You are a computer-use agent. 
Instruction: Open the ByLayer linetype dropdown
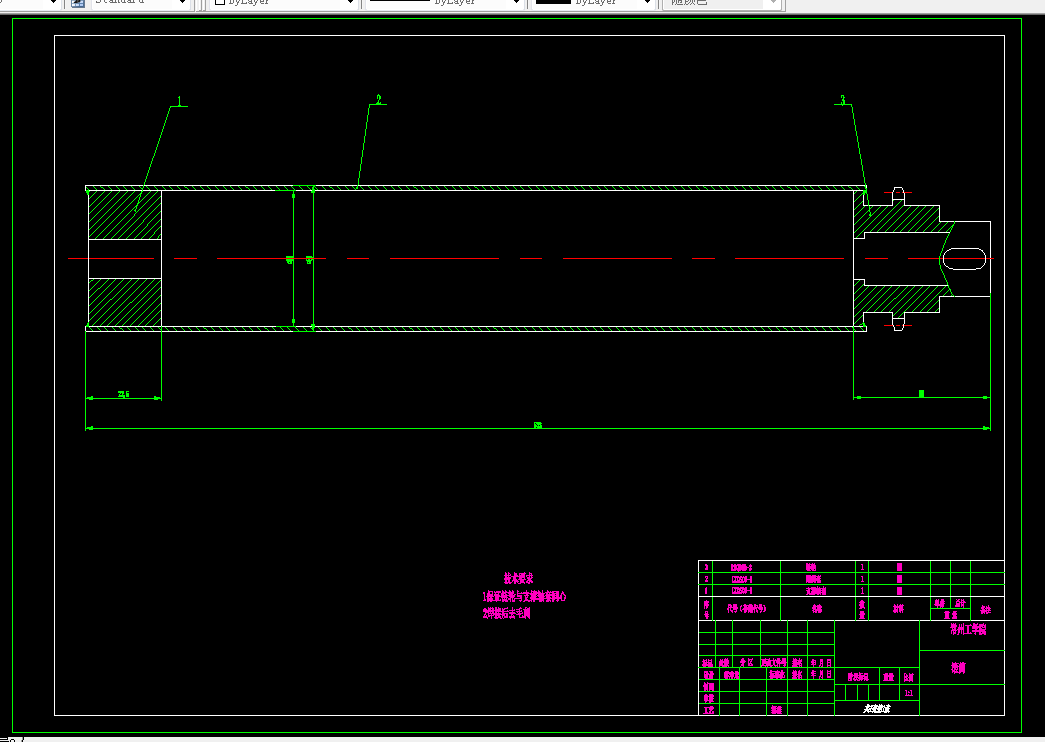(x=445, y=3)
